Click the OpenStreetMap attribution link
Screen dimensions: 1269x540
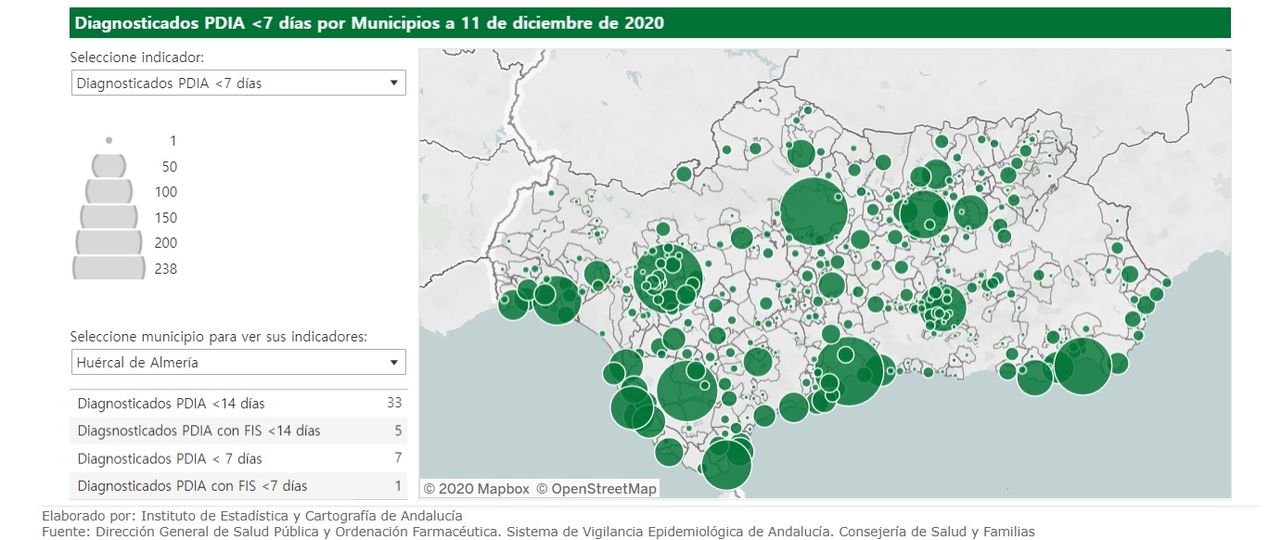[x=596, y=489]
